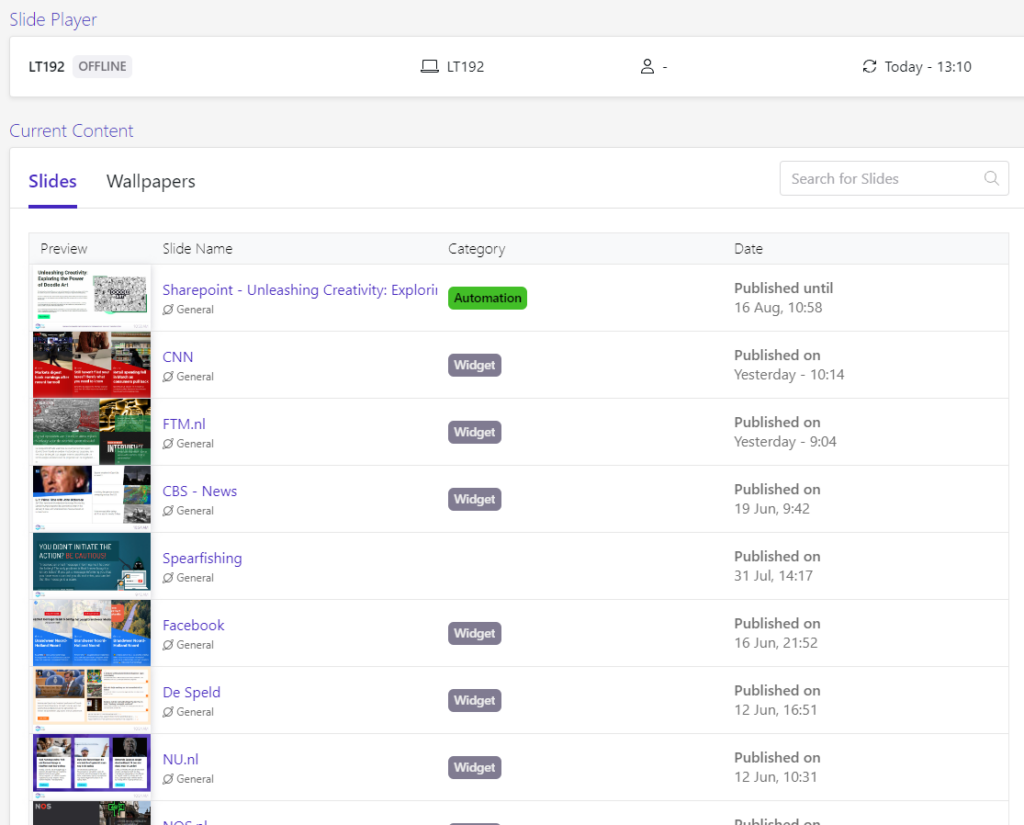
Task: Click the Widget badge in FTM.nl row
Action: click(475, 432)
